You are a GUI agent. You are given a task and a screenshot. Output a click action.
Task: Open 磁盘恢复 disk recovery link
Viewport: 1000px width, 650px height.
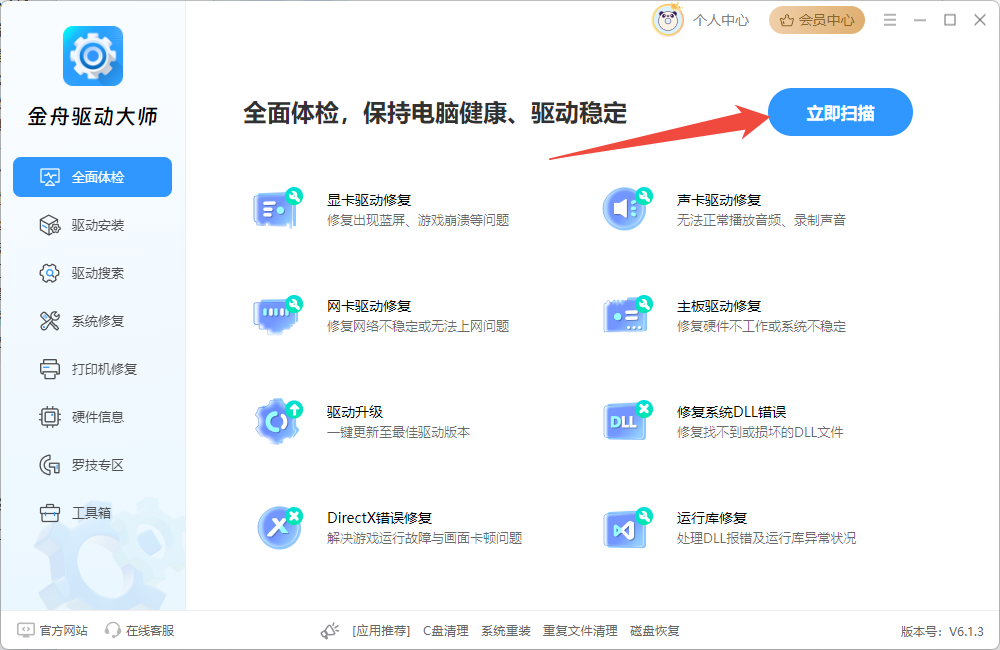655,630
